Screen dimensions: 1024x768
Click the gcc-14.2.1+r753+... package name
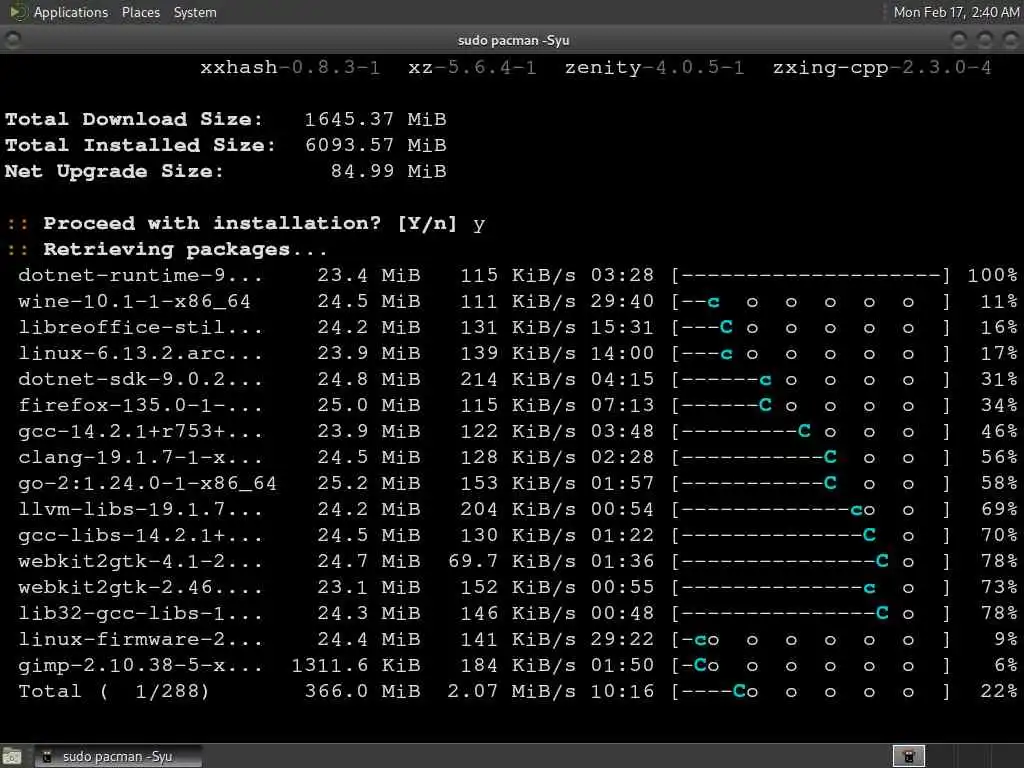140,432
